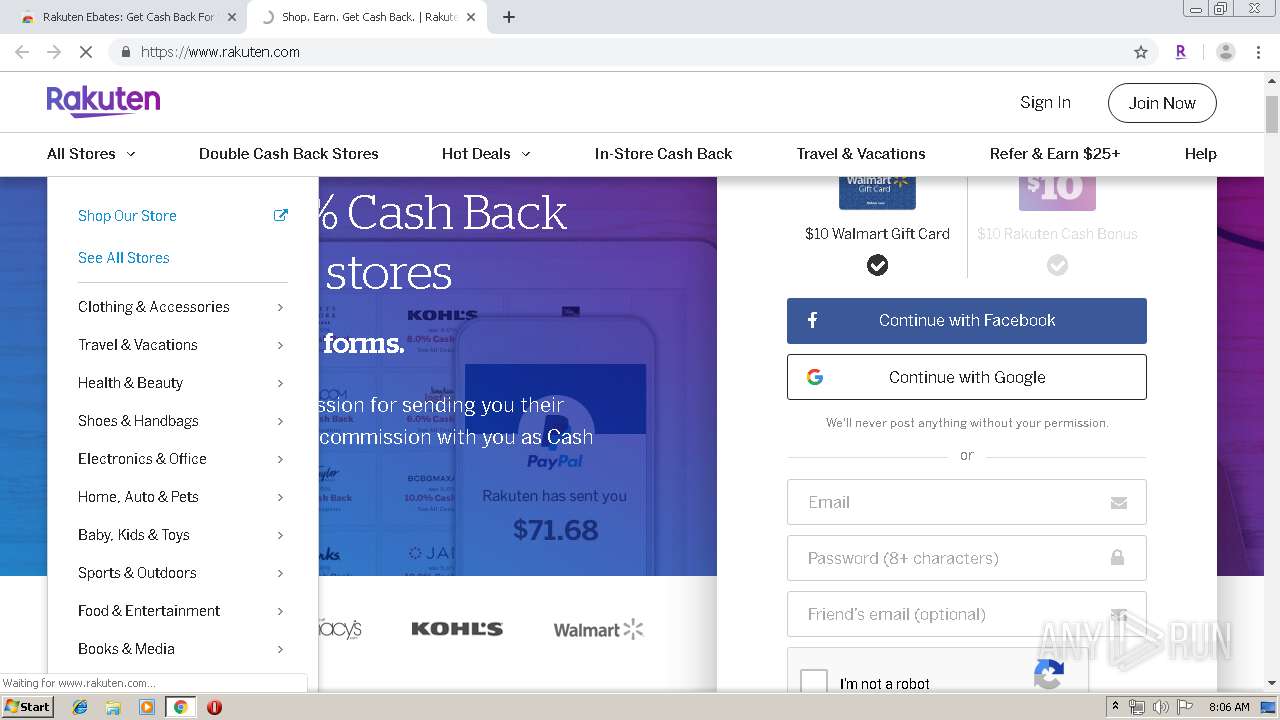Continue with Google sign up
Image resolution: width=1280 pixels, height=720 pixels.
click(967, 377)
